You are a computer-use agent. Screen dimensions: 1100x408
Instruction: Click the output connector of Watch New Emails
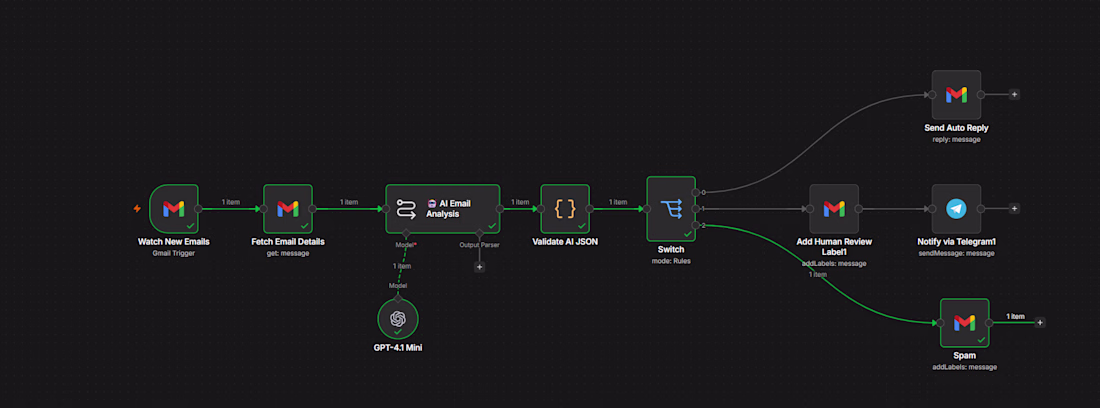pos(199,208)
